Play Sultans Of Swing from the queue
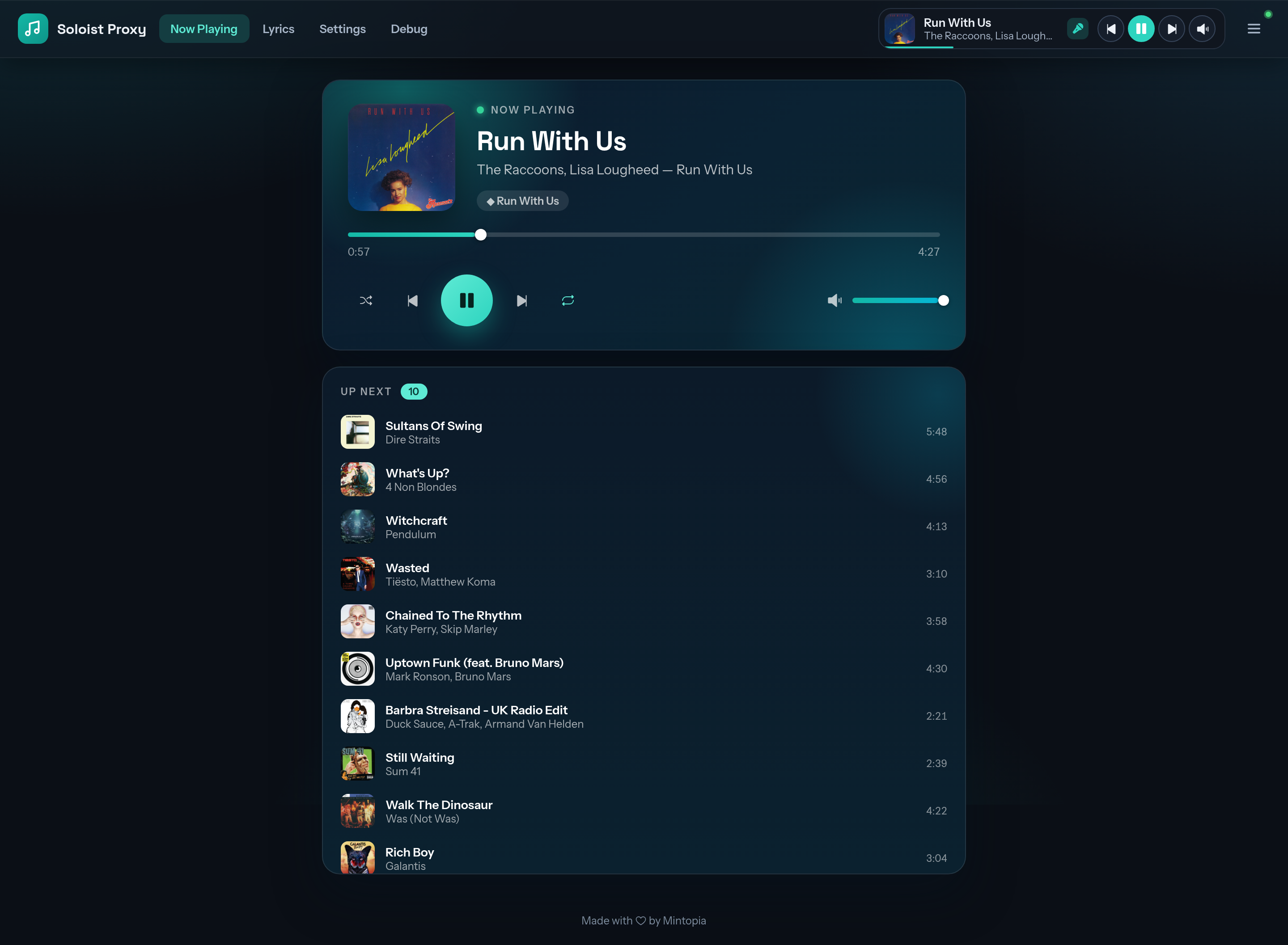Screen dimensions: 1288x945 [x=644, y=432]
